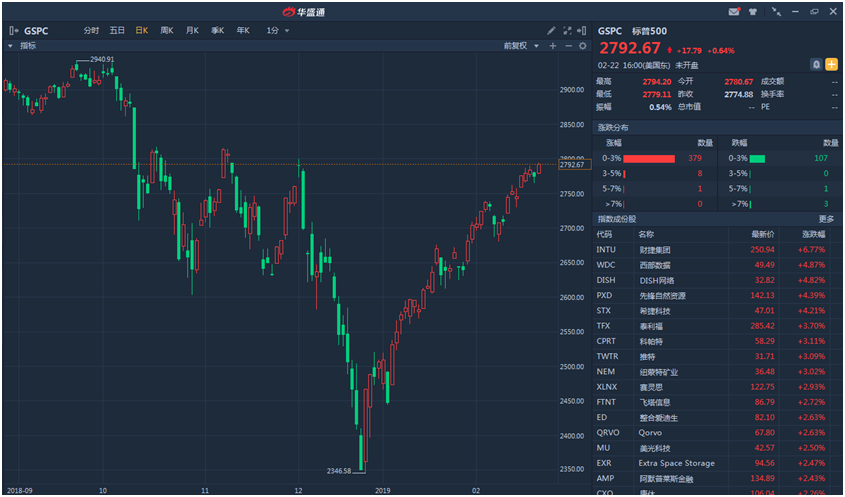Click the compact window arrows icon
Image resolution: width=845 pixels, height=497 pixels.
(x=777, y=11)
